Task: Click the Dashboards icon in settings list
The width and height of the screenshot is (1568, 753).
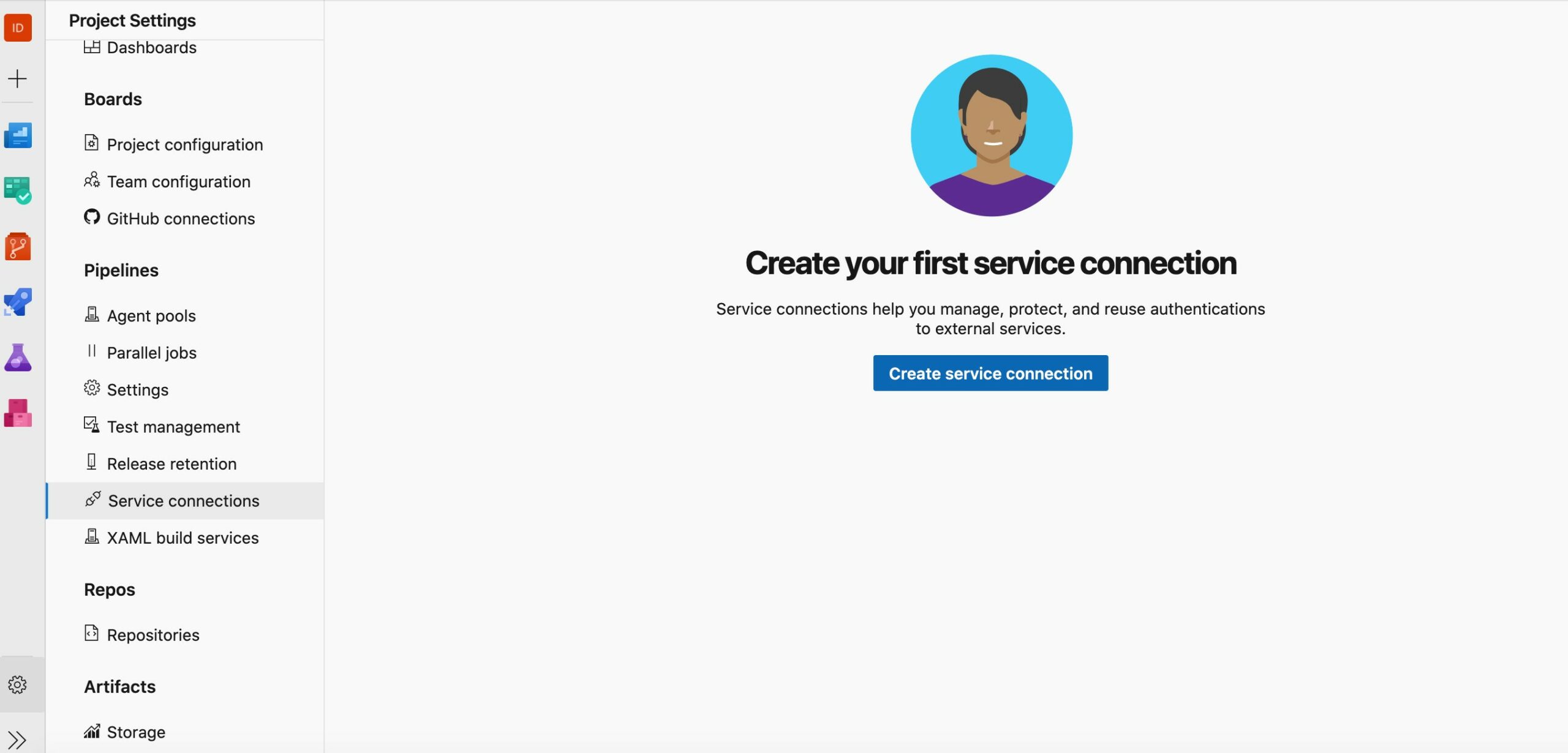Action: pos(92,47)
